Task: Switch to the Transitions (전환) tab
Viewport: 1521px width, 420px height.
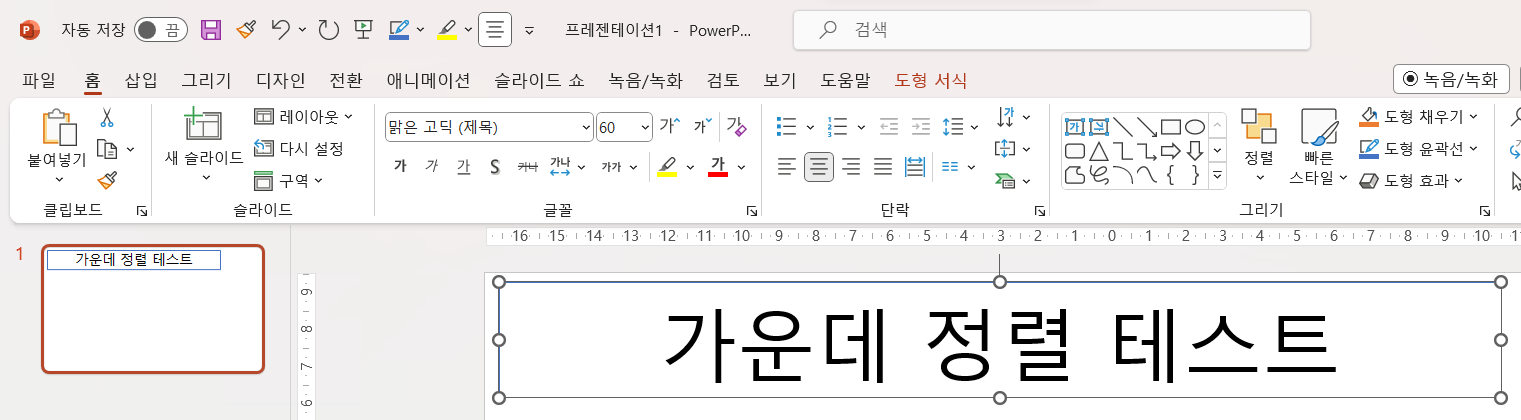Action: click(x=346, y=80)
